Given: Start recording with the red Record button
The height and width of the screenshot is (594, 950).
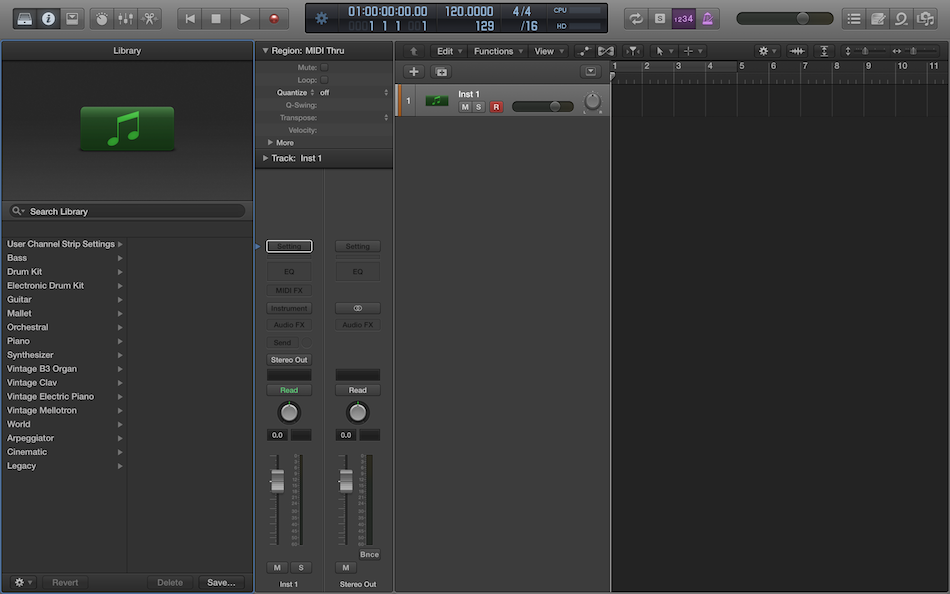Looking at the screenshot, I should (x=274, y=19).
